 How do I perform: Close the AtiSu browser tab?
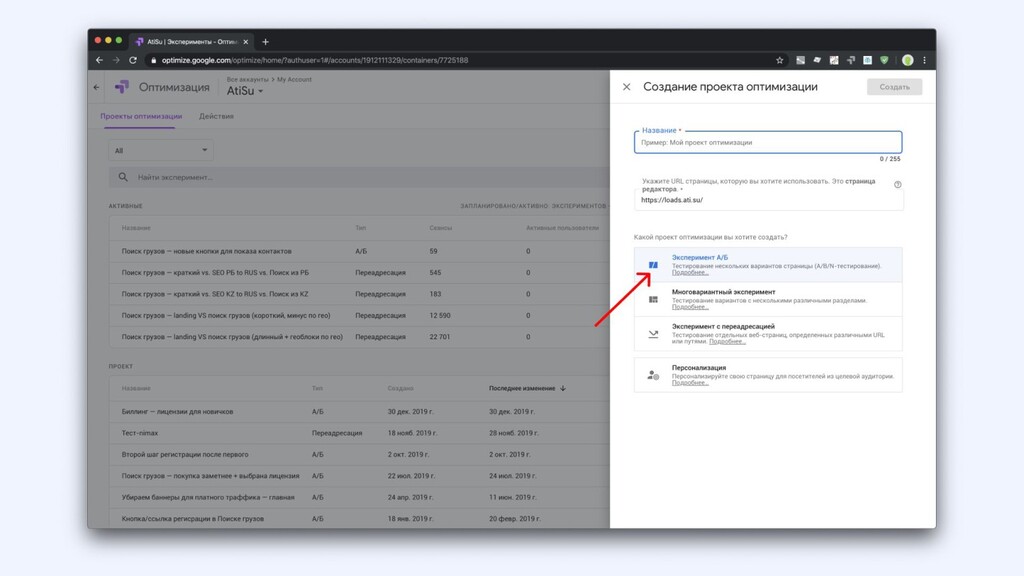[x=246, y=42]
